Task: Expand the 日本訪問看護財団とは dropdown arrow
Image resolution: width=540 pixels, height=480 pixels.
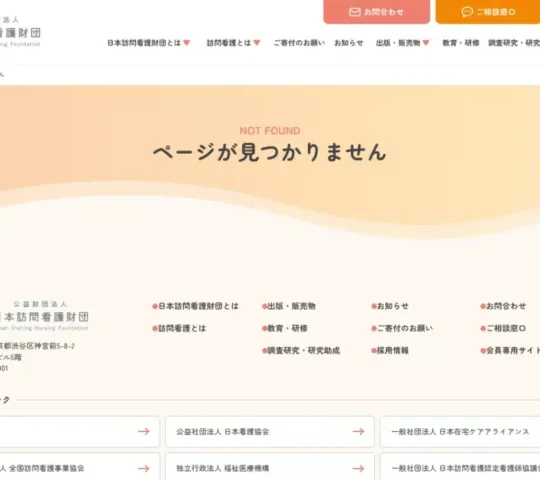Action: (x=187, y=43)
